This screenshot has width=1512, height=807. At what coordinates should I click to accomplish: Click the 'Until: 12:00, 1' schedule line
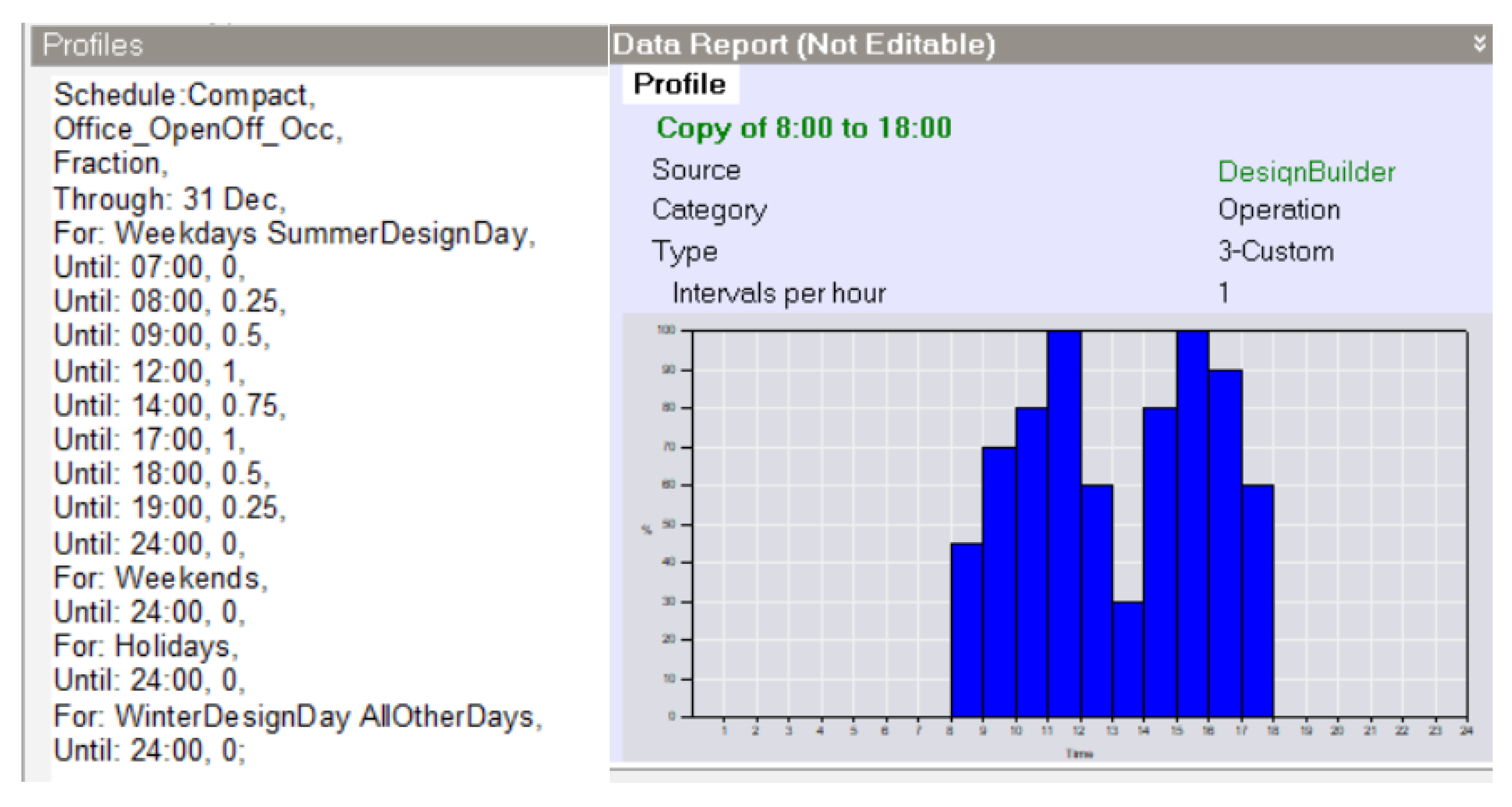click(149, 371)
